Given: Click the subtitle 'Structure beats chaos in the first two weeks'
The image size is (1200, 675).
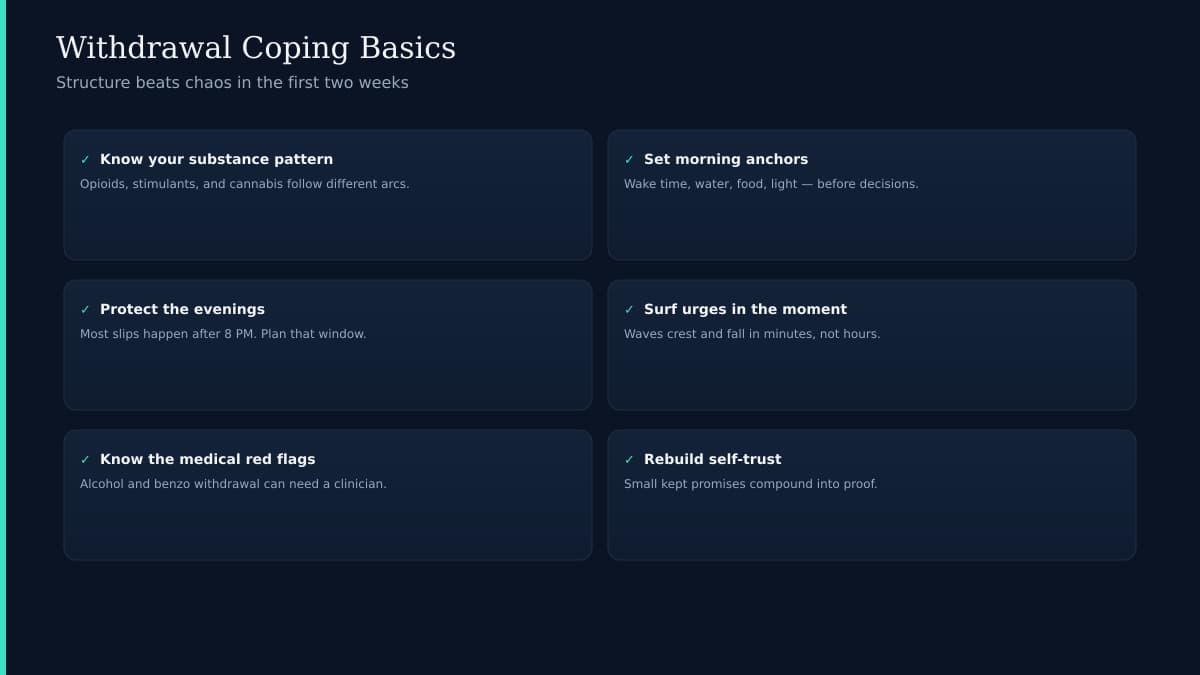Looking at the screenshot, I should (232, 82).
